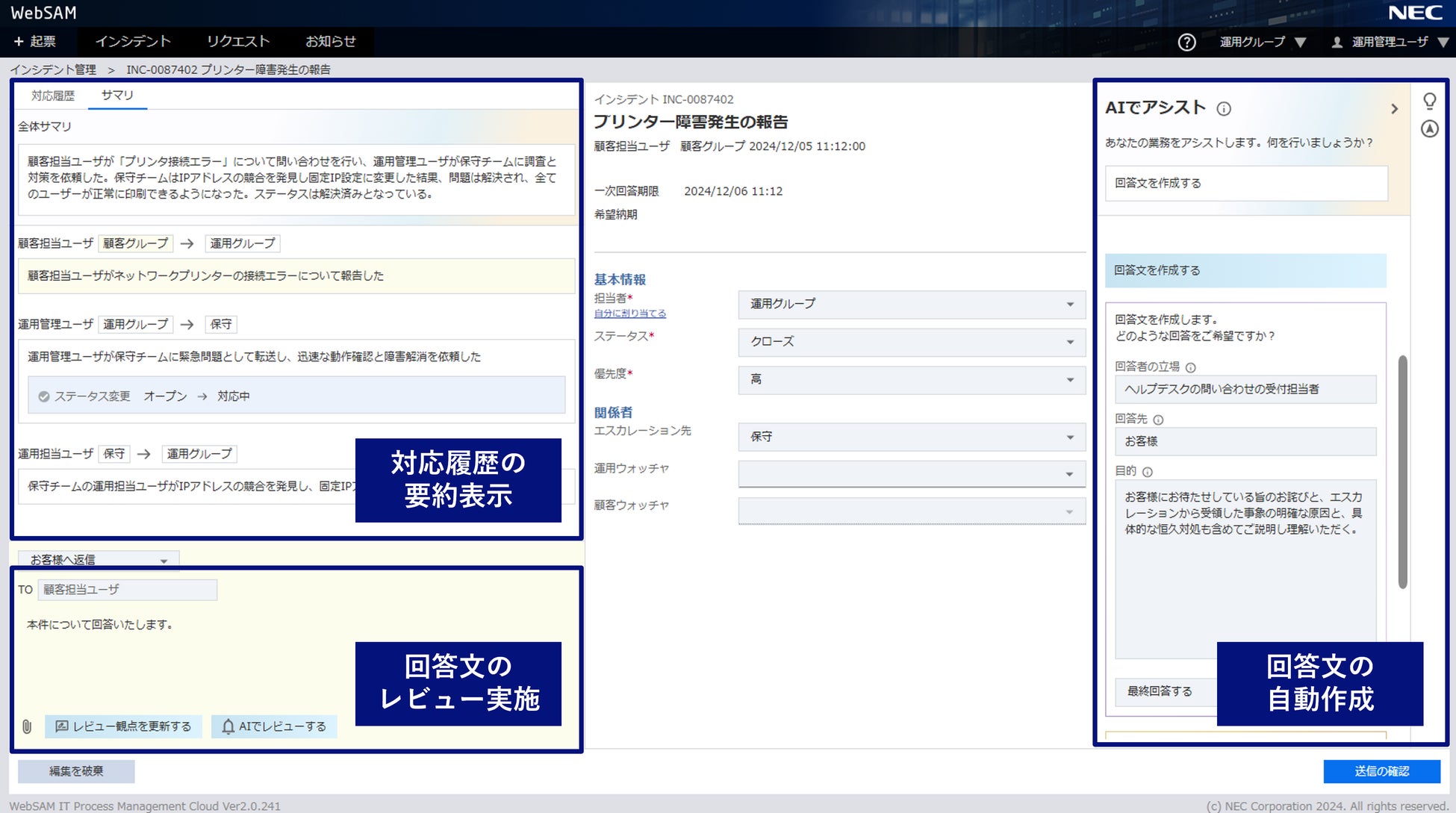Open the ステータス dropdown showing クローズ
This screenshot has height=813, width=1456.
tap(911, 342)
